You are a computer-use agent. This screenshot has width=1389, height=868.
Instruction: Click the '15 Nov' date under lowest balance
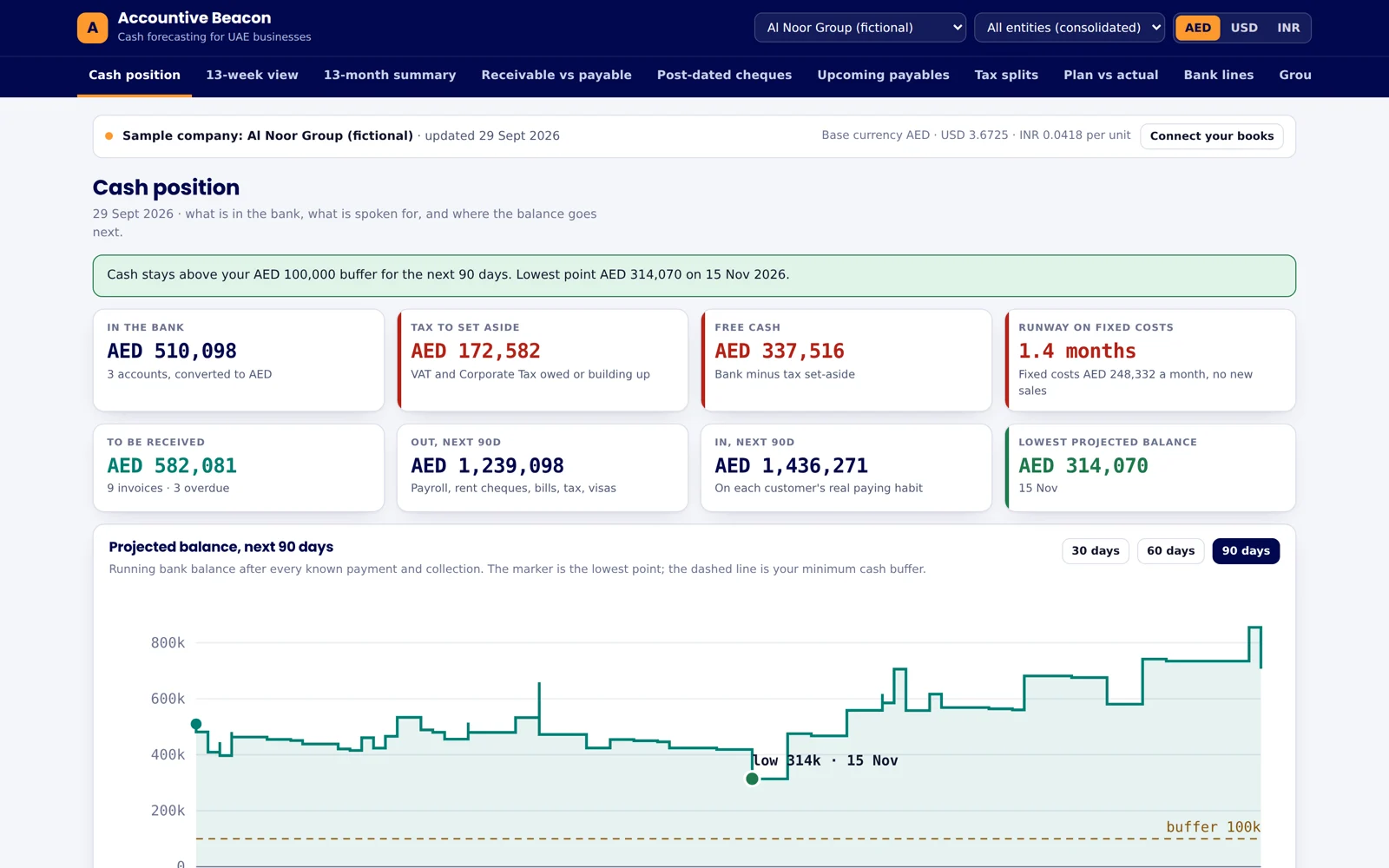[1038, 488]
